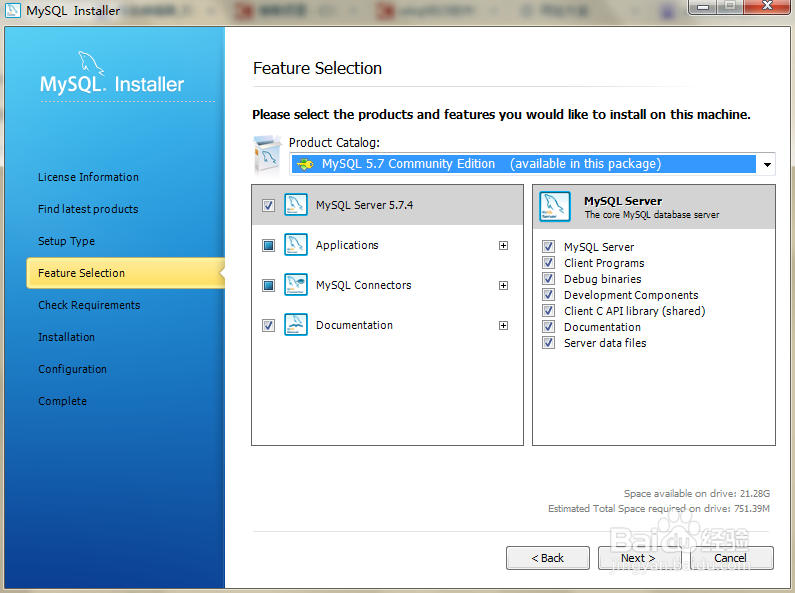The width and height of the screenshot is (795, 593).
Task: Uncheck Client C API library (shared) checkbox
Action: pos(548,311)
